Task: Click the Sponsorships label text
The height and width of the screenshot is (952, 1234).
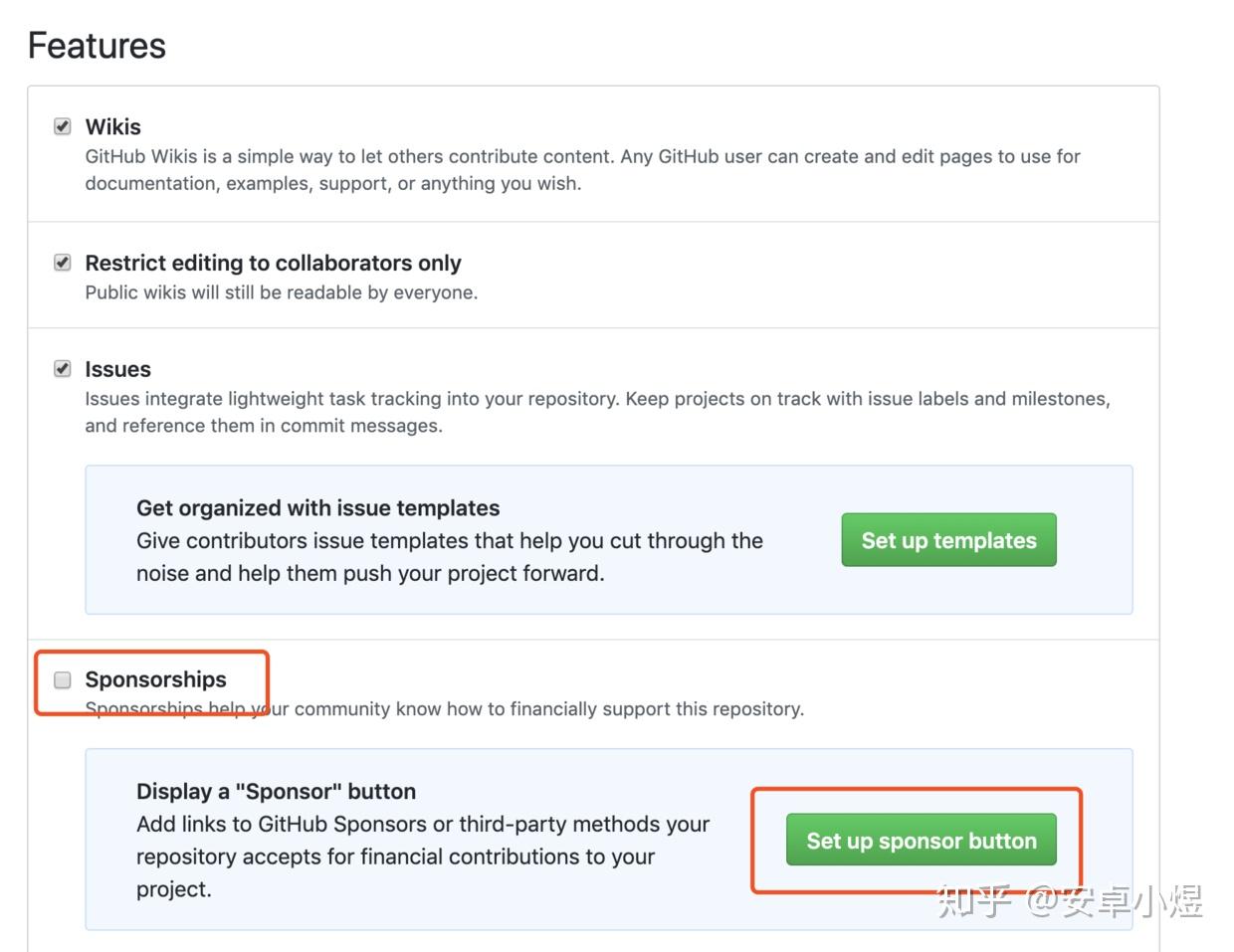Action: click(155, 679)
